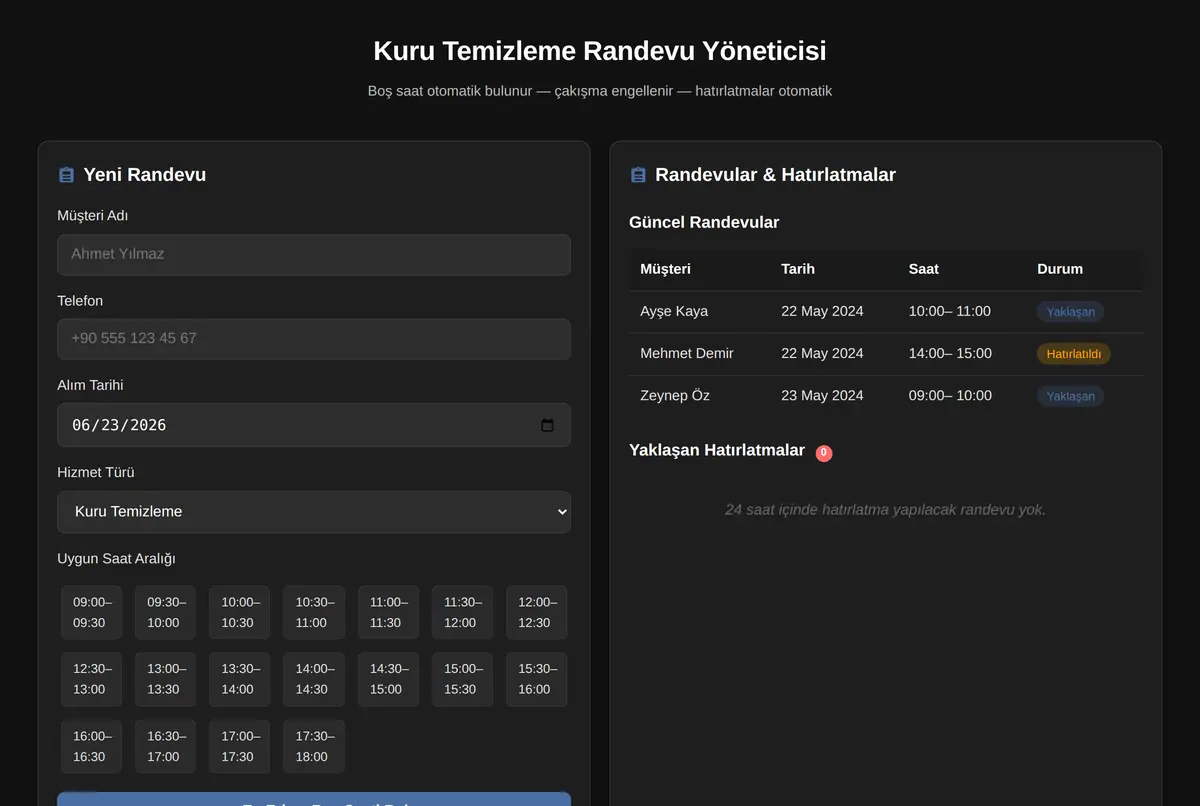Select the 15:00–15:30 time slot
The height and width of the screenshot is (806, 1200).
pyautogui.click(x=462, y=679)
